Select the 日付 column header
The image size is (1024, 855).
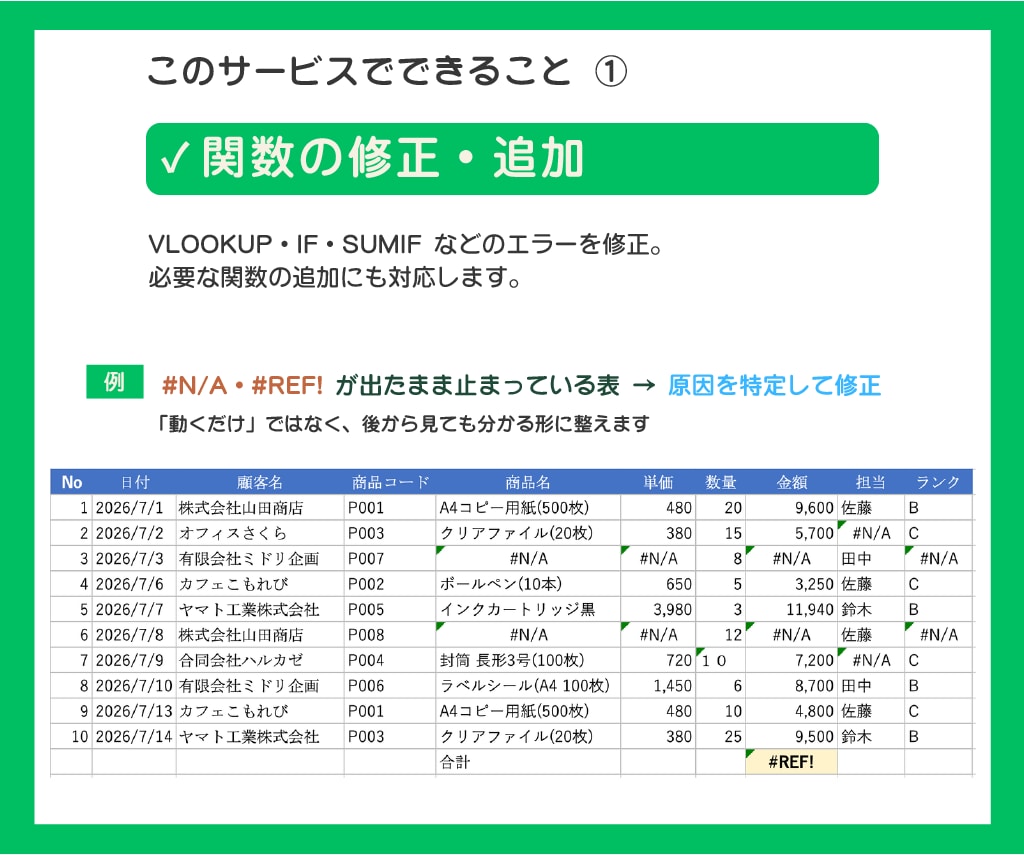coord(135,482)
